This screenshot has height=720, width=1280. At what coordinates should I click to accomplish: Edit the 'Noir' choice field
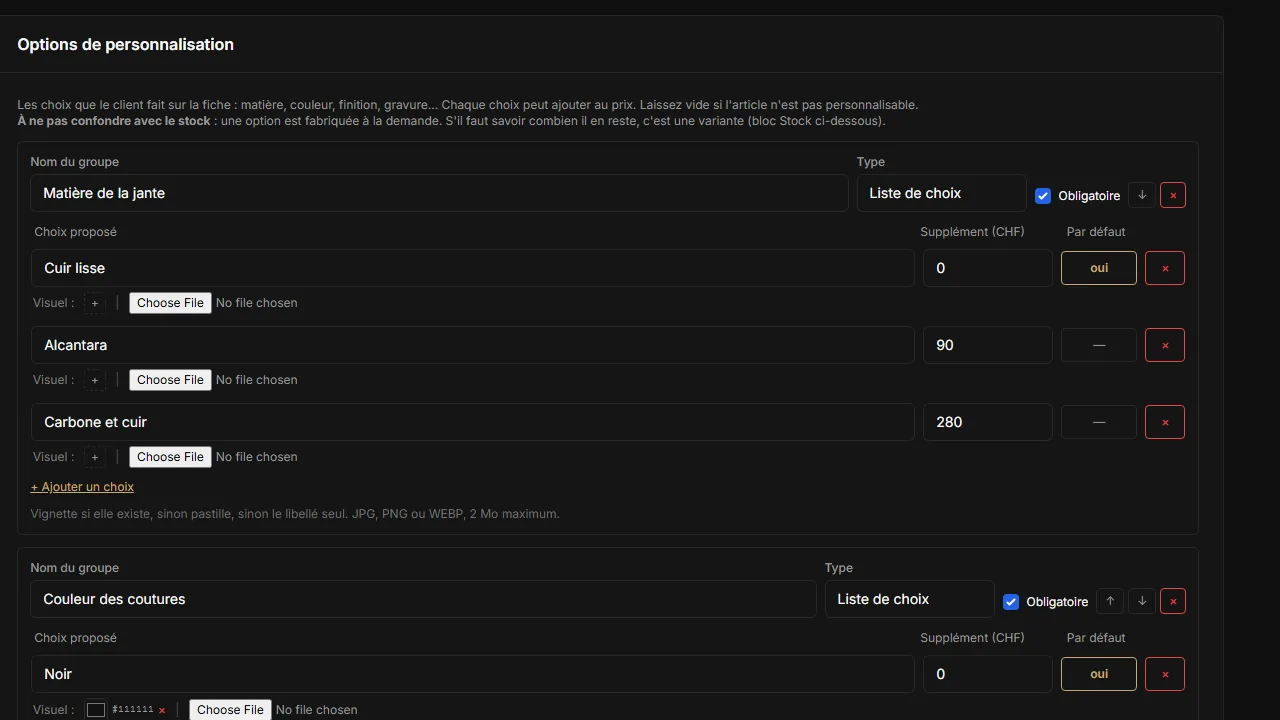tap(472, 674)
